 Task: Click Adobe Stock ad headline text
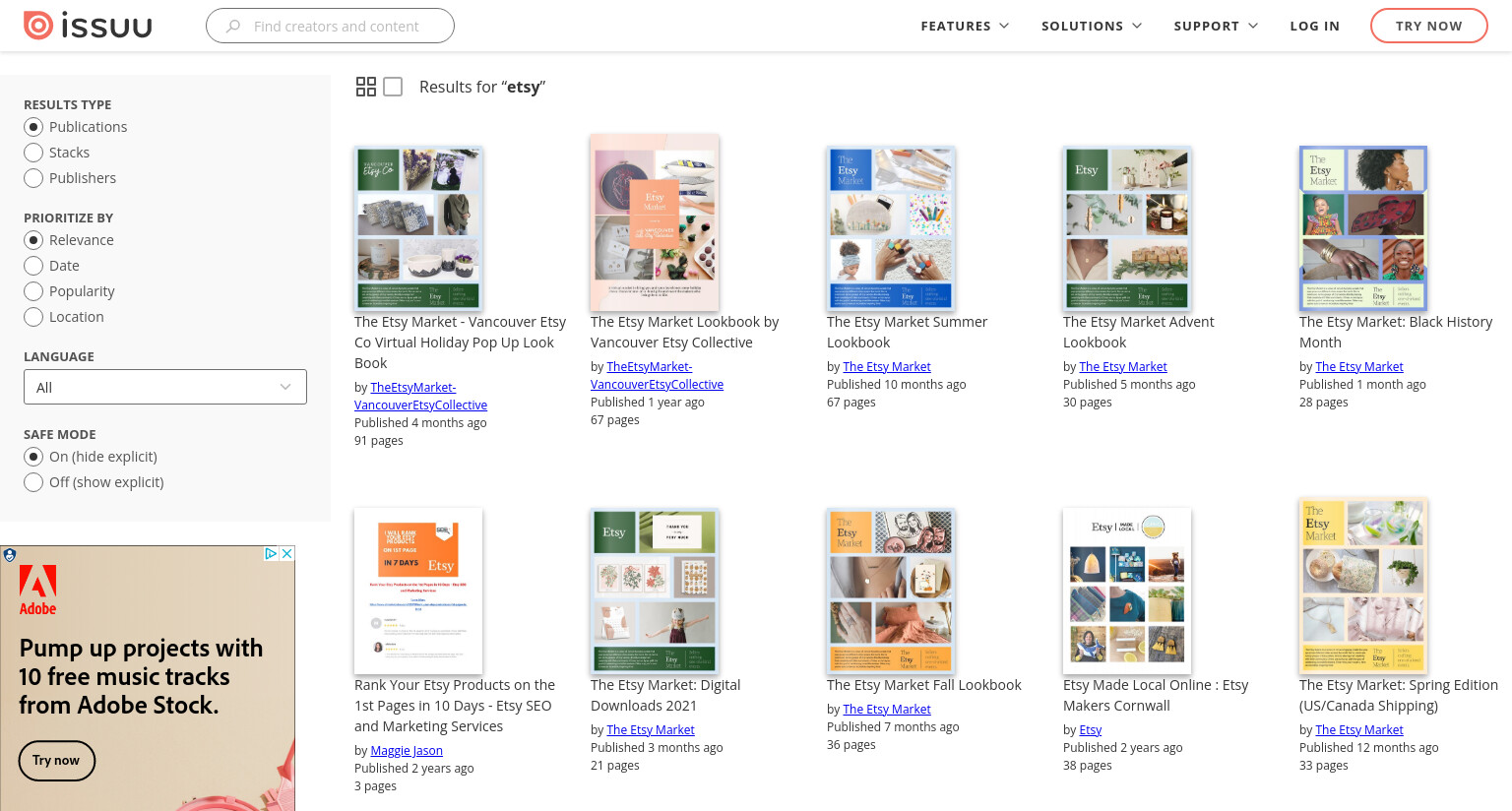coord(141,676)
